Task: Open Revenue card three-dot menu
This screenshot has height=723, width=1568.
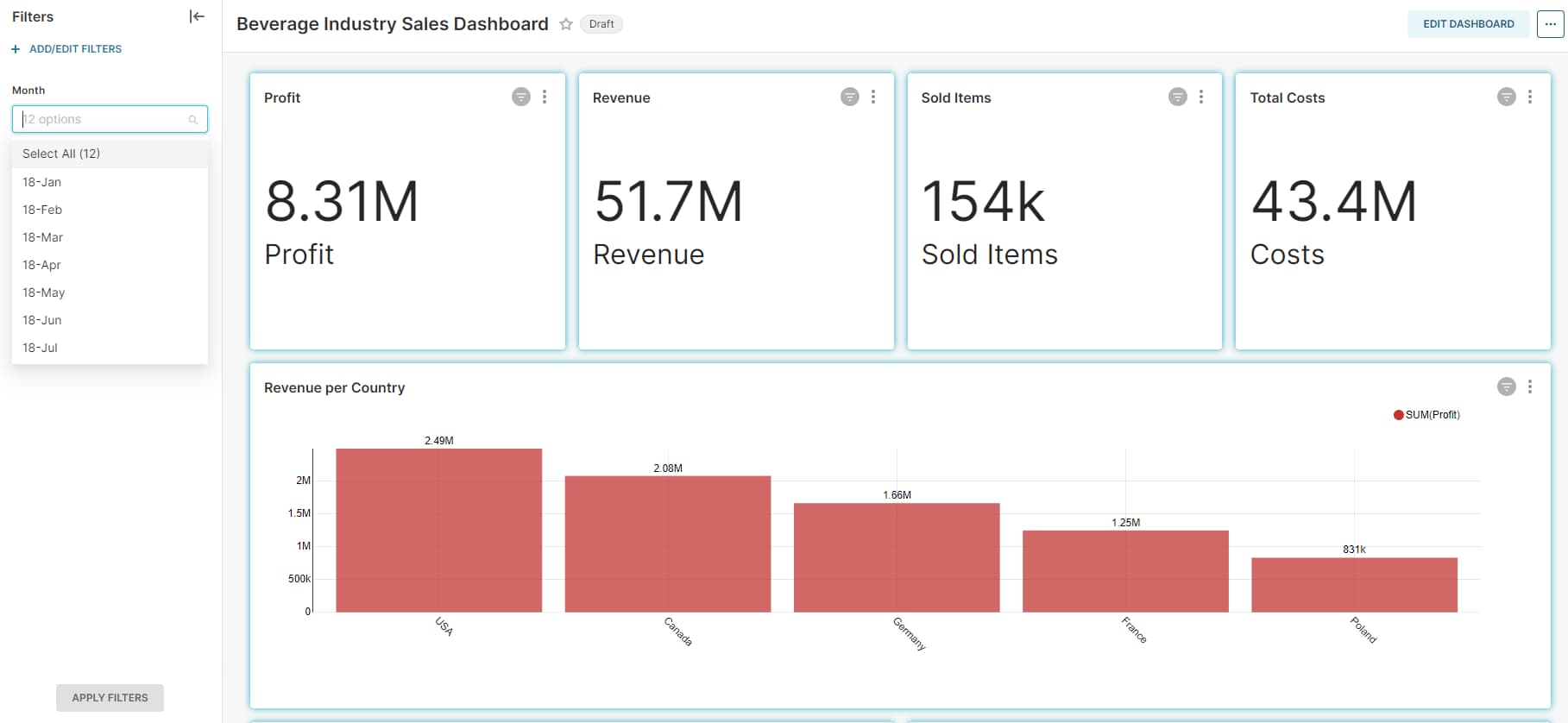Action: coord(873,97)
